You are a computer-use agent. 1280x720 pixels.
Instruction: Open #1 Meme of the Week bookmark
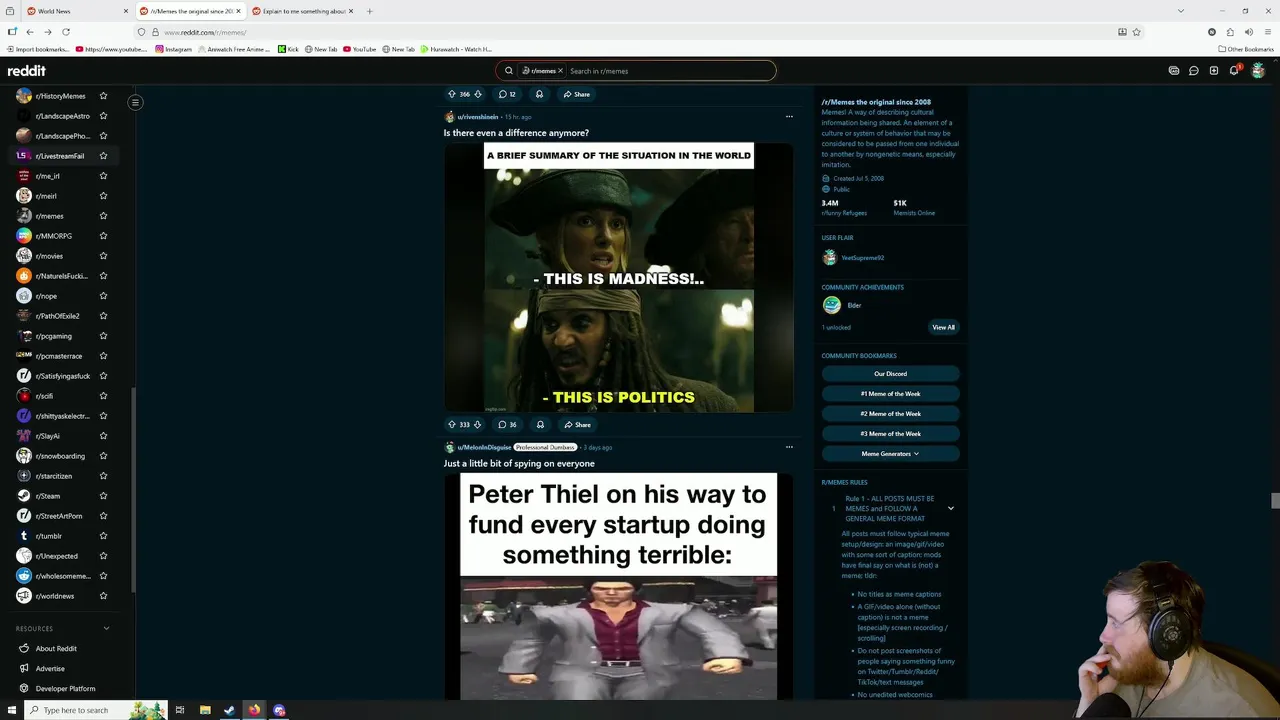[890, 394]
